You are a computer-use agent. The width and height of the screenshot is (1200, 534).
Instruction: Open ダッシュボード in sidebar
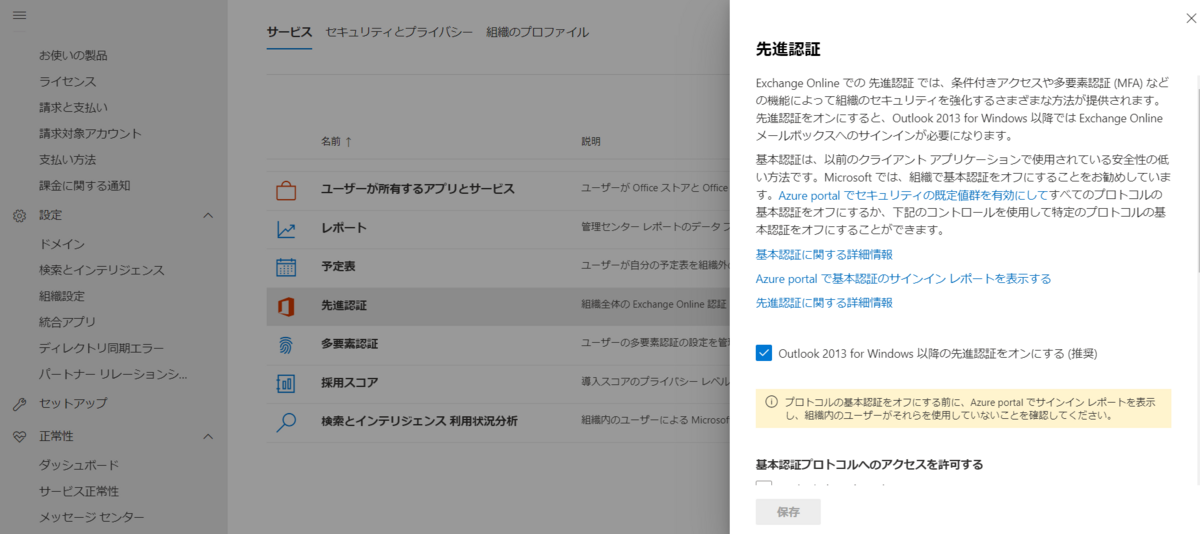[x=79, y=465]
